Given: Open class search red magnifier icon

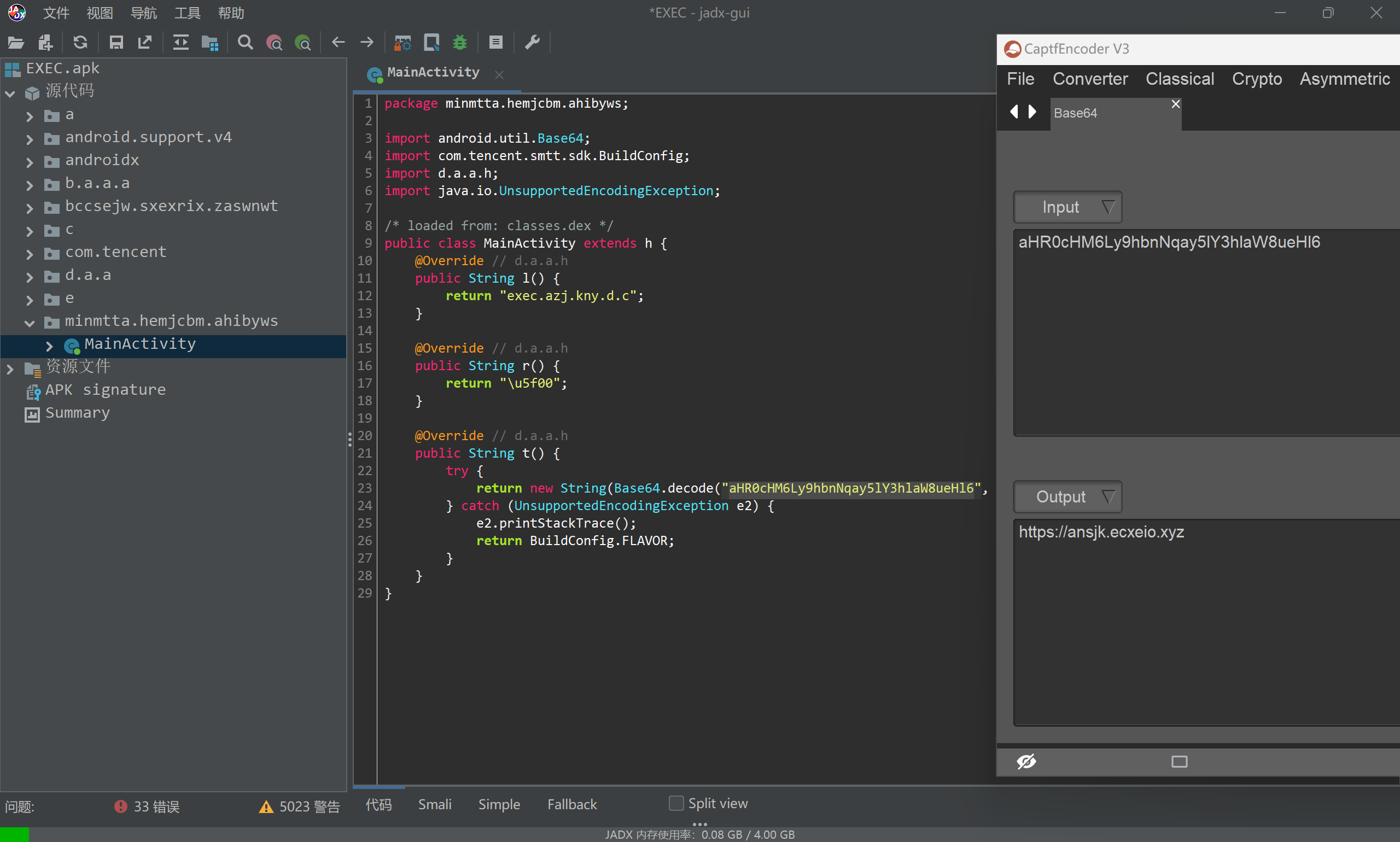Looking at the screenshot, I should [274, 43].
